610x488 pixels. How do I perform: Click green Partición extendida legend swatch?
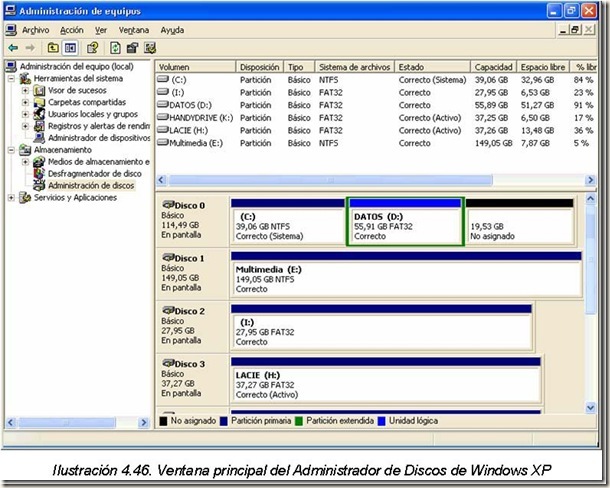point(299,421)
